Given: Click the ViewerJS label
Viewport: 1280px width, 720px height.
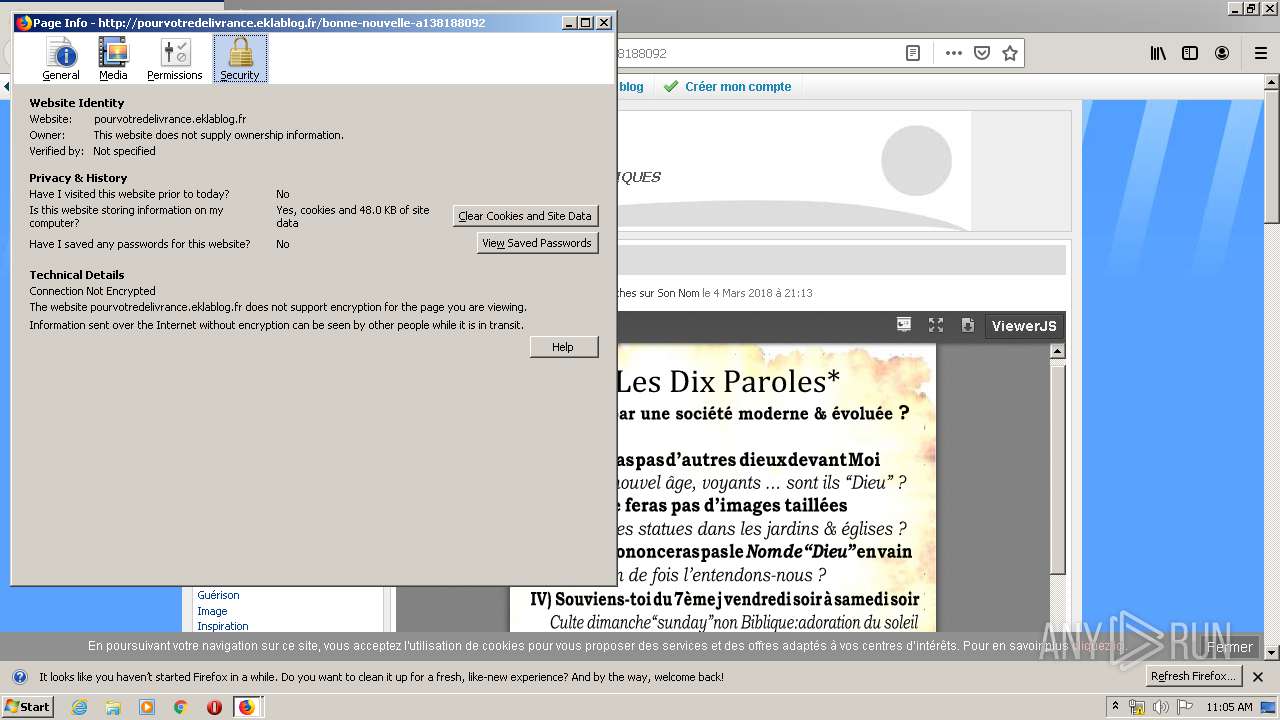Looking at the screenshot, I should (1023, 326).
